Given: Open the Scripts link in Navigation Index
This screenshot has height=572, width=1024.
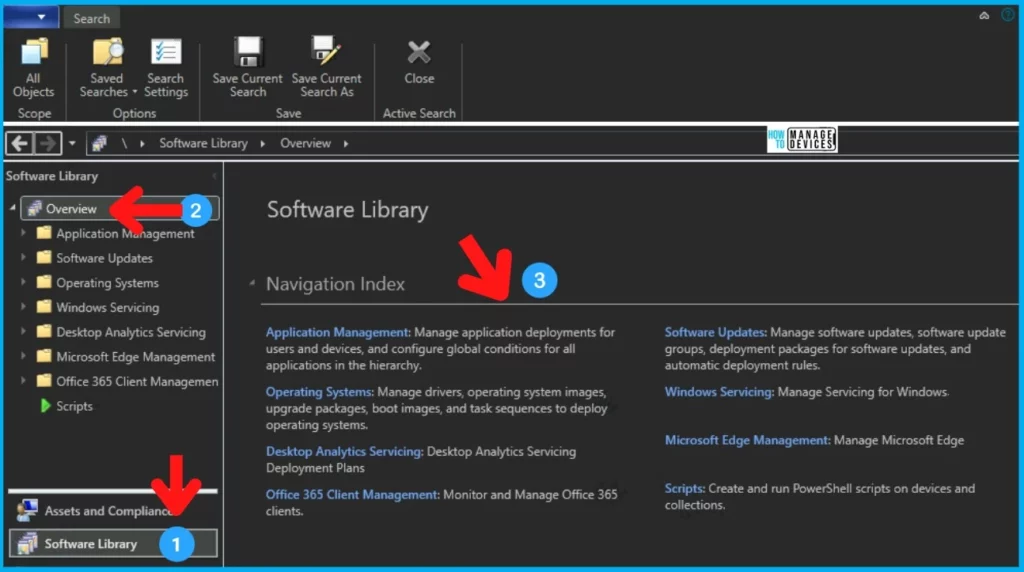Looking at the screenshot, I should pos(683,488).
